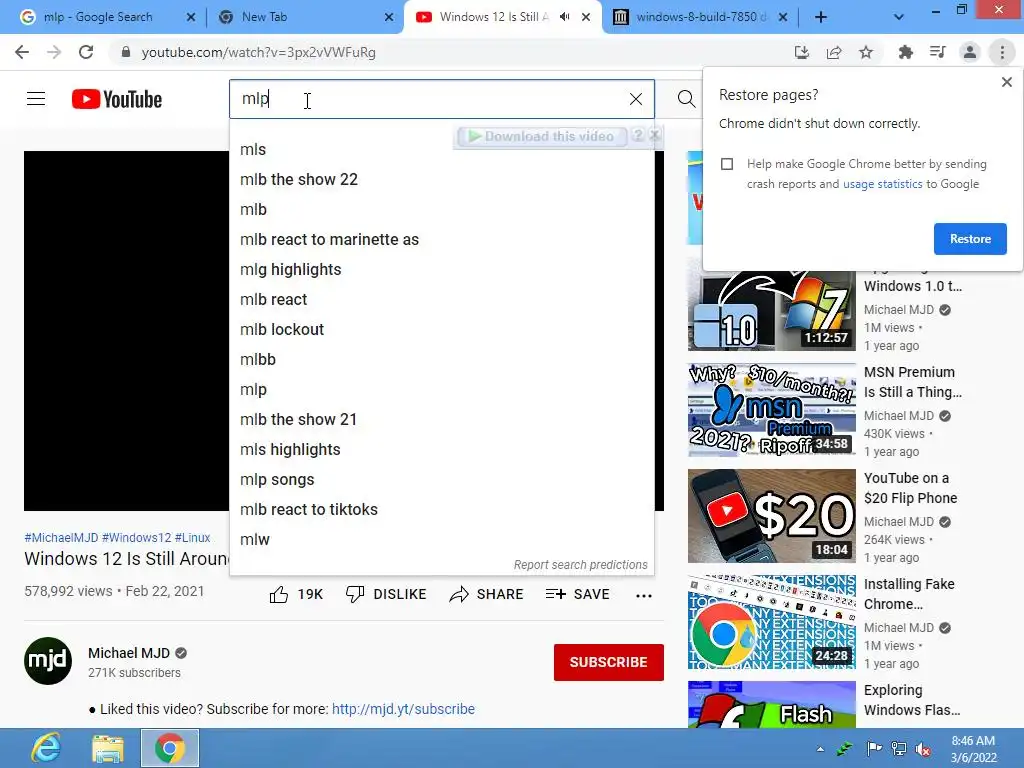Close the mlp - Google Search tab
The width and height of the screenshot is (1024, 768).
[x=191, y=17]
